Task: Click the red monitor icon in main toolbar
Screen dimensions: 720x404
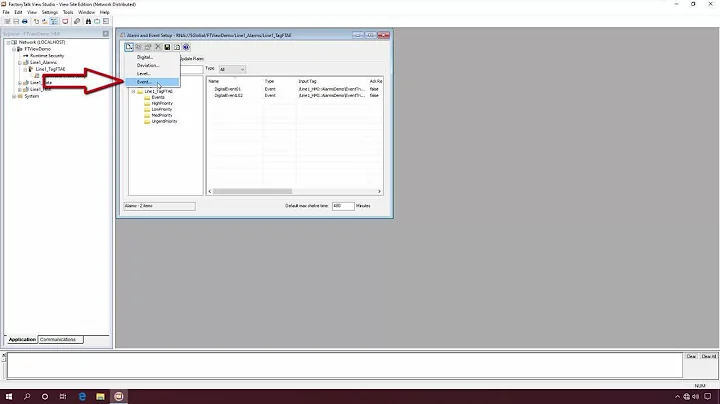Action: coord(65,22)
